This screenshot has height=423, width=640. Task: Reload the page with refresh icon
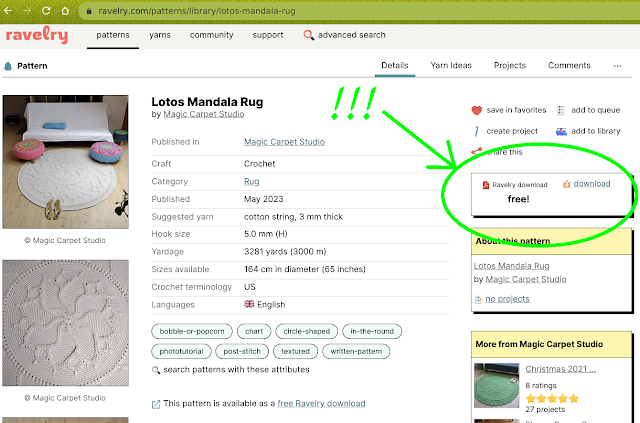pos(46,11)
